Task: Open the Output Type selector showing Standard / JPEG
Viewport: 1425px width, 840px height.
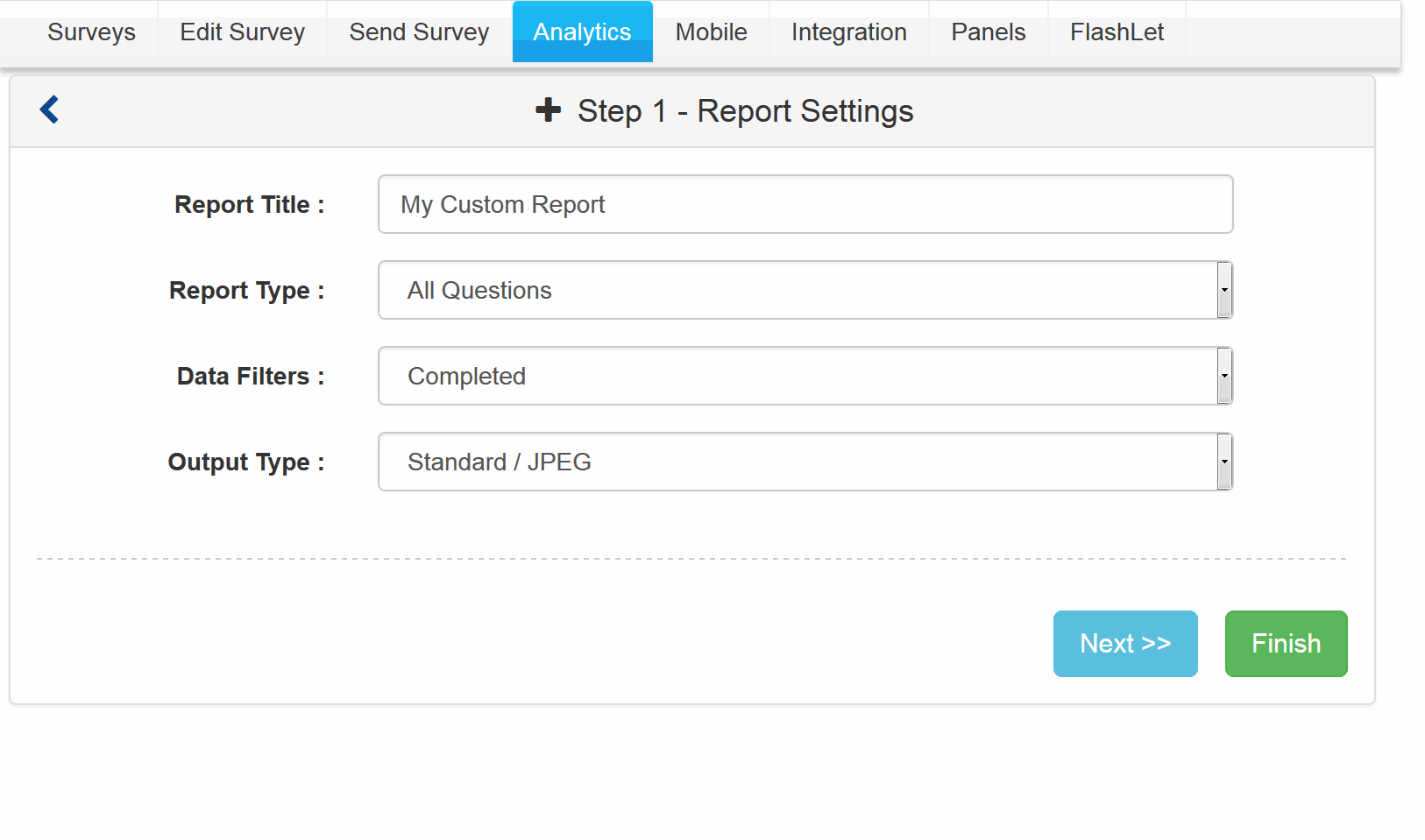Action: coord(789,462)
